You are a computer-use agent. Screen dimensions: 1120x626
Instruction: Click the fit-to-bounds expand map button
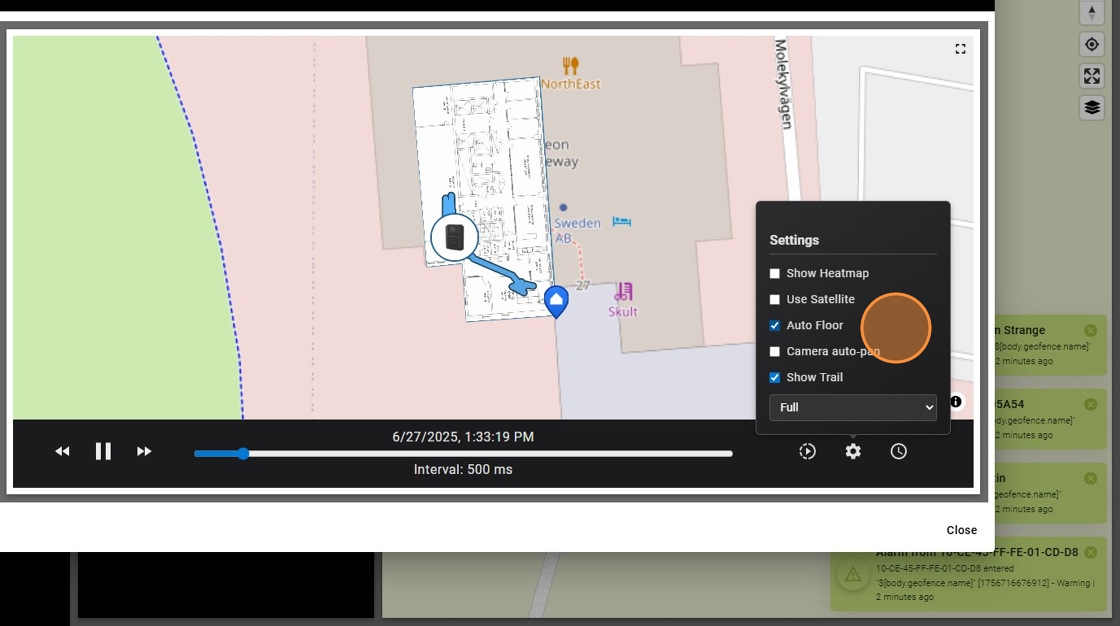[1091, 76]
